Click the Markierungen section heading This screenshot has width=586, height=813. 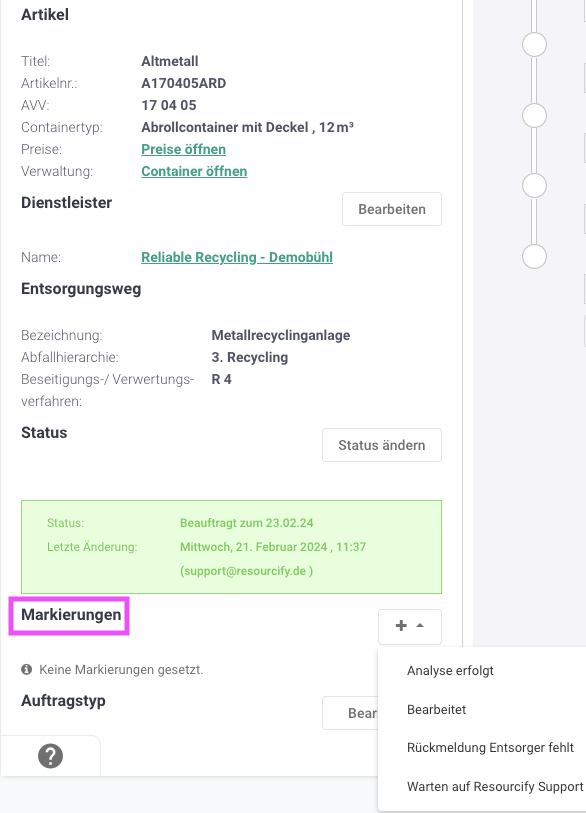[x=71, y=614]
